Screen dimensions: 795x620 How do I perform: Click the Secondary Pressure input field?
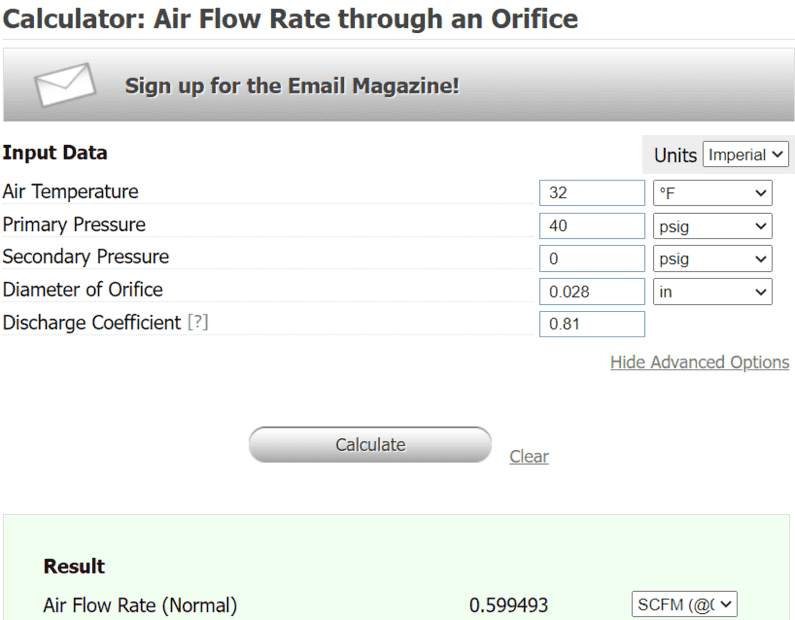tap(591, 259)
